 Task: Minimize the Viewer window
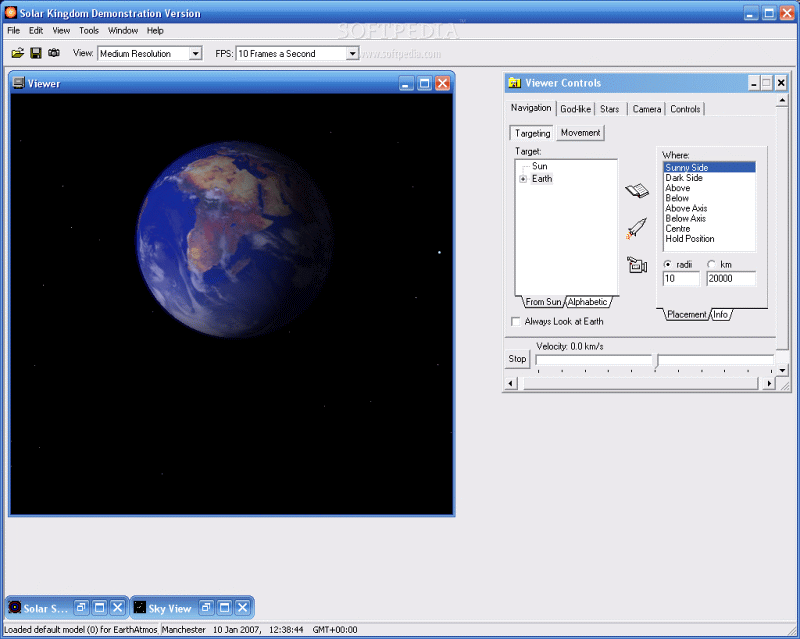[406, 83]
